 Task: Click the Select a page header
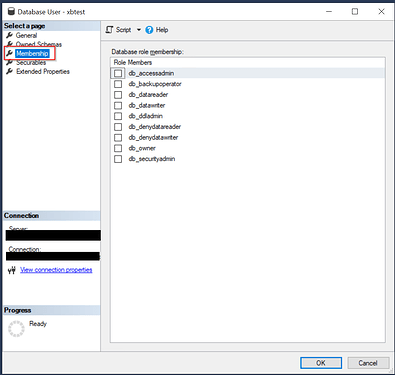pyautogui.click(x=51, y=26)
